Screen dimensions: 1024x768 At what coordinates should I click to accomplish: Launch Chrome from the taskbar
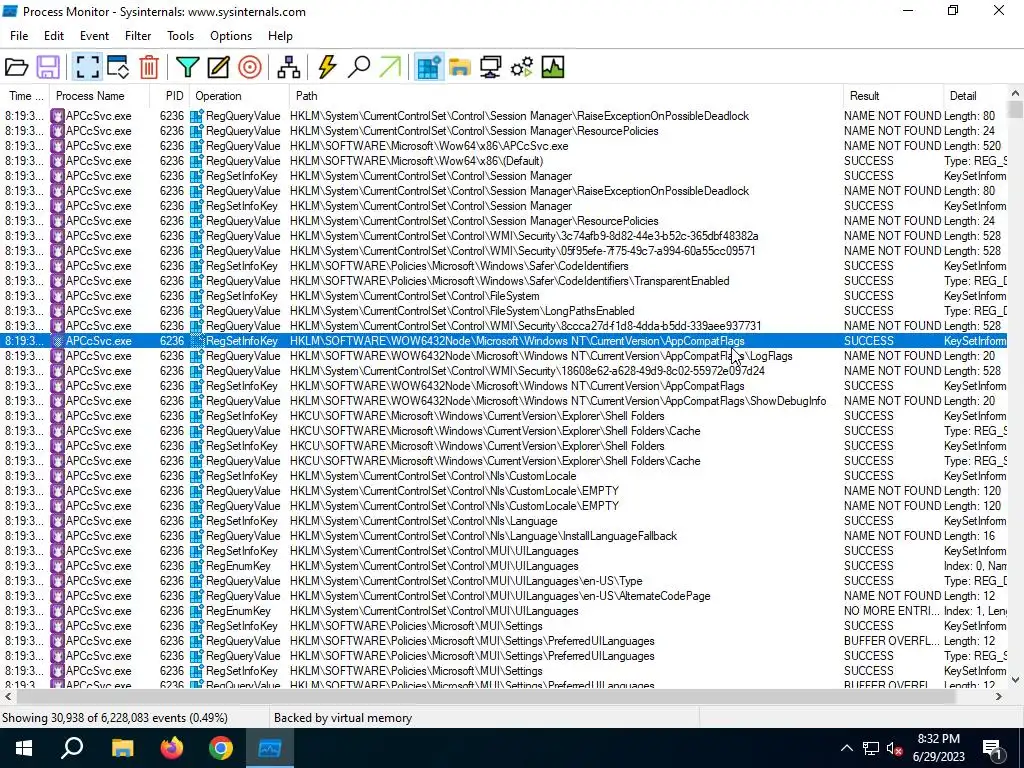click(221, 748)
